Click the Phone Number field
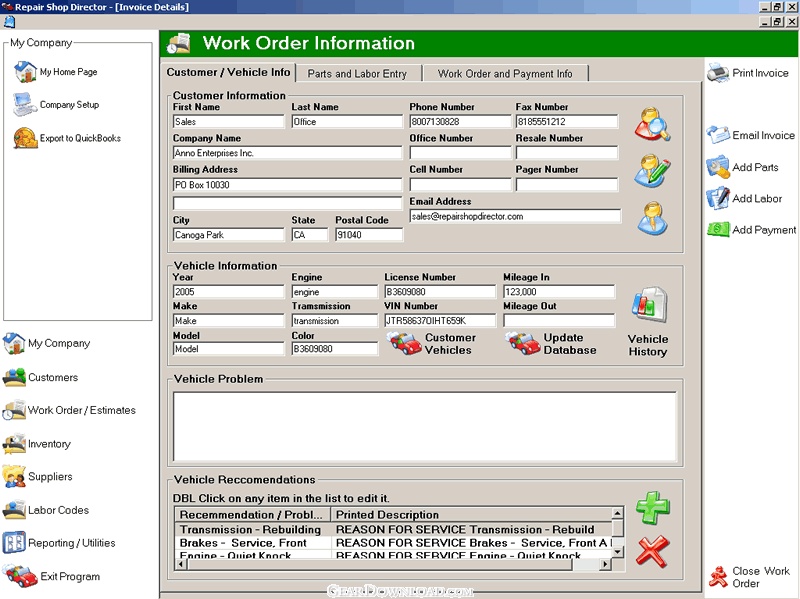Screen dimensions: 800x599 (x=460, y=121)
